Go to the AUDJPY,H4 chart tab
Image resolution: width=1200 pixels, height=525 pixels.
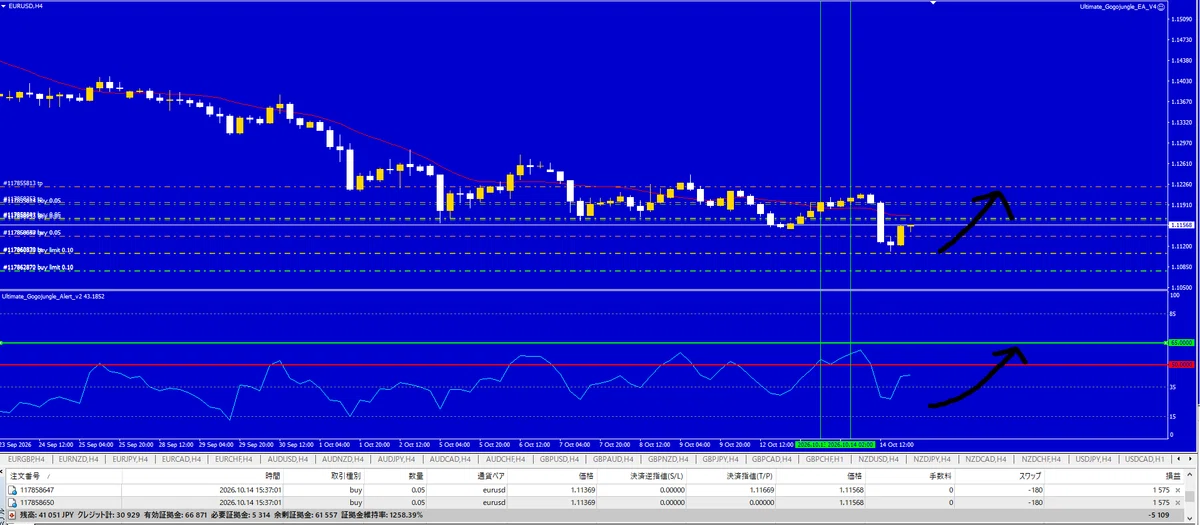click(x=397, y=458)
